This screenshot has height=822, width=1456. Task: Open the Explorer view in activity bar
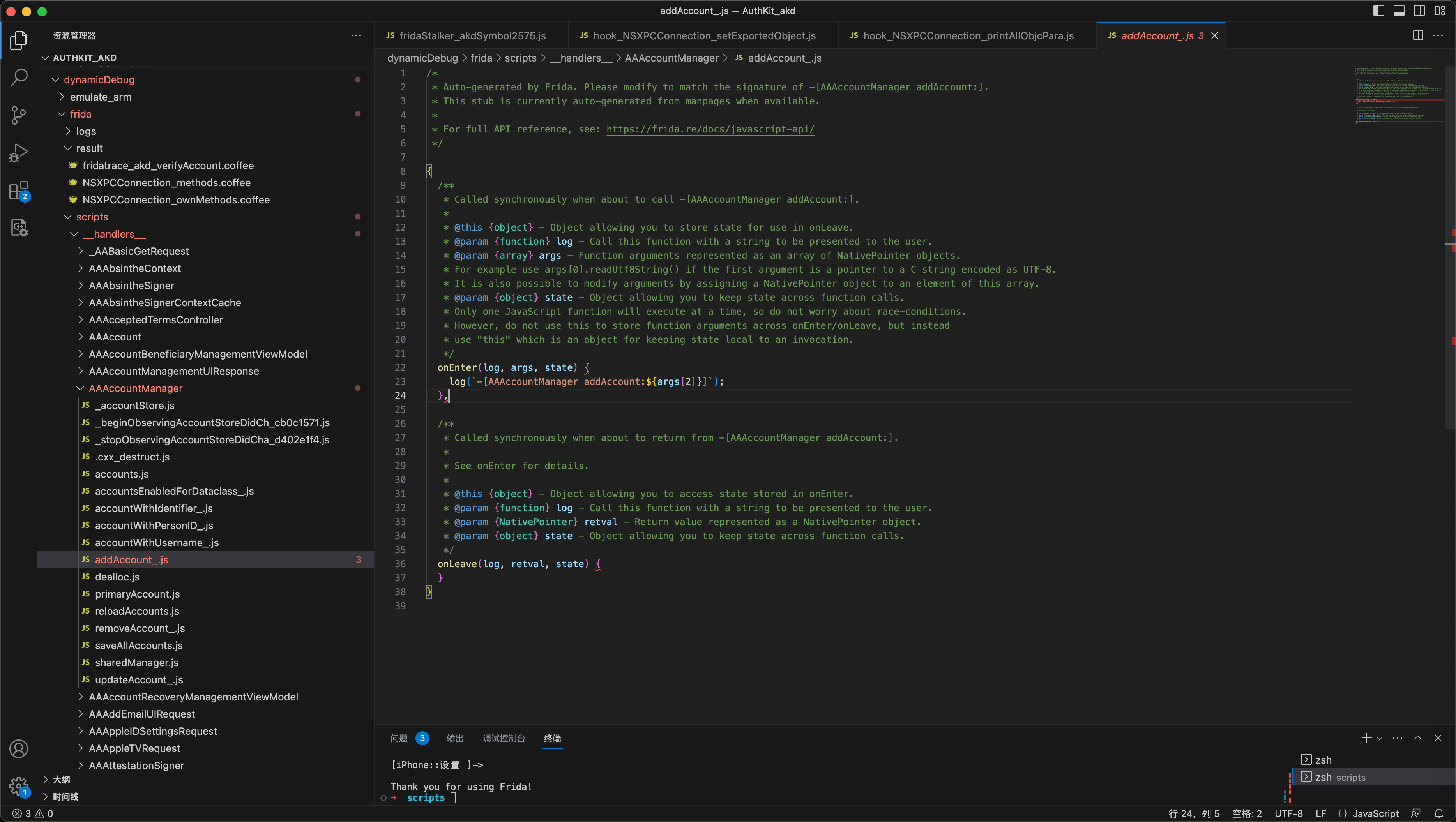(19, 40)
